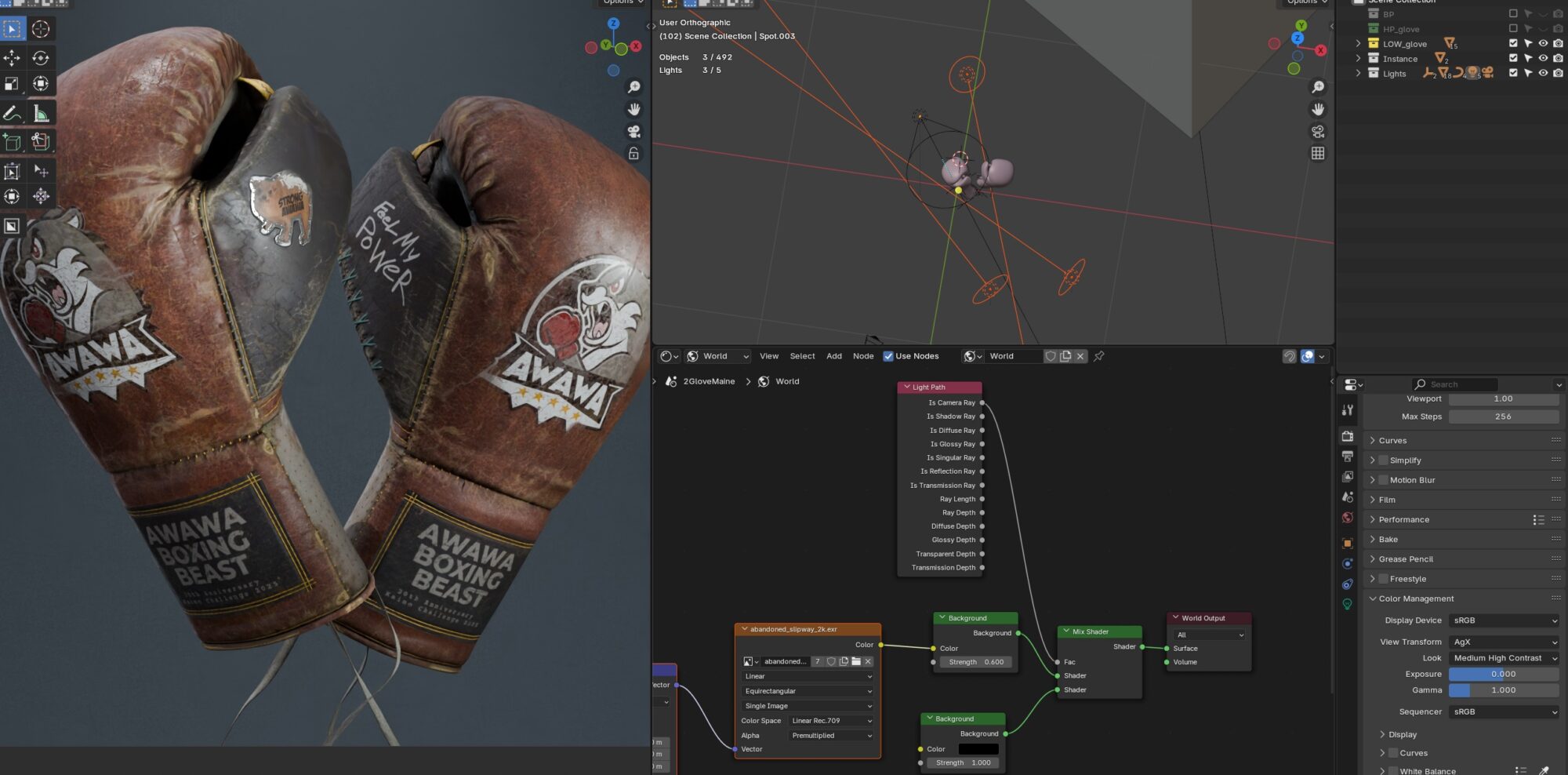The height and width of the screenshot is (775, 1568).
Task: Open the Add menu in node editor
Action: (833, 356)
